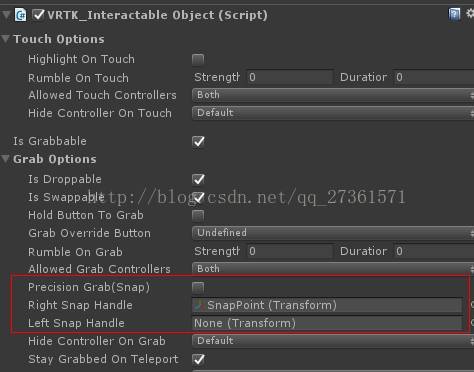
Task: Click the Rumble On Touch label
Action: click(78, 78)
